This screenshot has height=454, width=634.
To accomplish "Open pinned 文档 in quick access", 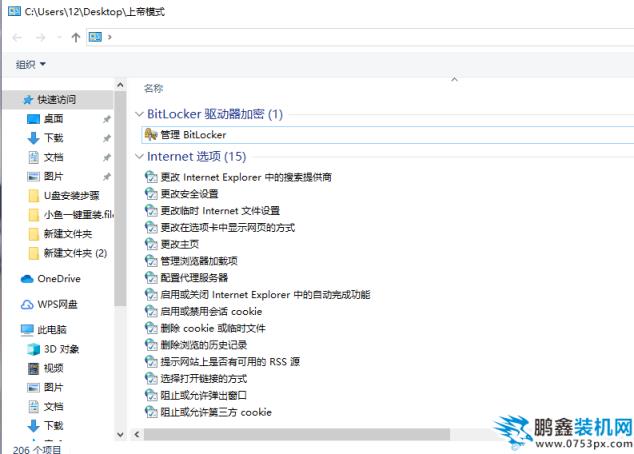I will 53,157.
